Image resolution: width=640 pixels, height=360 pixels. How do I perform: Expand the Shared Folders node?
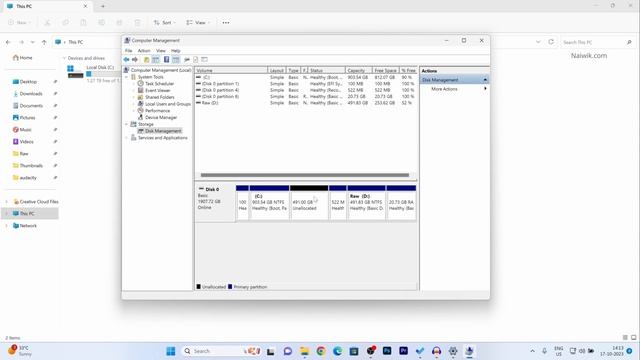134,97
